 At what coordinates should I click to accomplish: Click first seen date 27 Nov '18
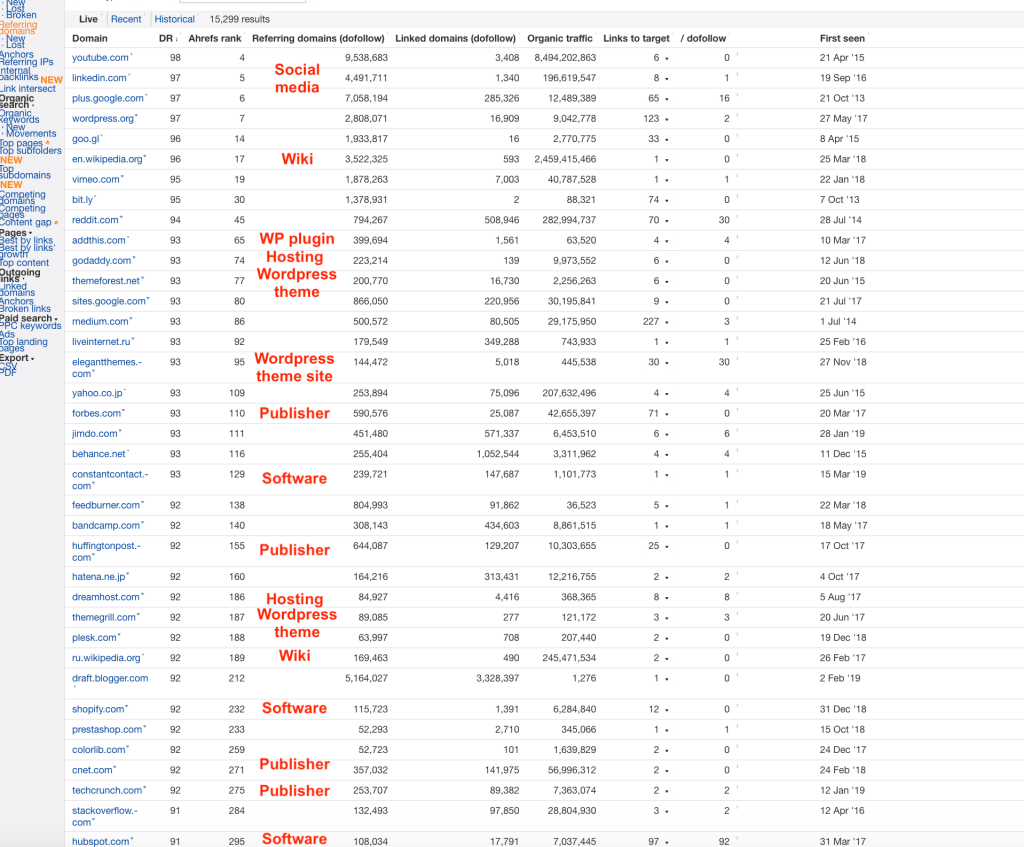click(842, 362)
